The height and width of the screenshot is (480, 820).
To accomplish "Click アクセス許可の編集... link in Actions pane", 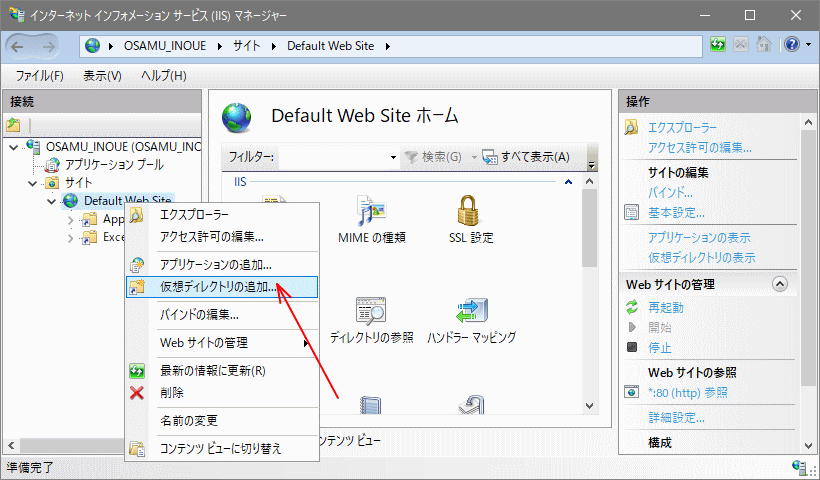I will (x=700, y=148).
